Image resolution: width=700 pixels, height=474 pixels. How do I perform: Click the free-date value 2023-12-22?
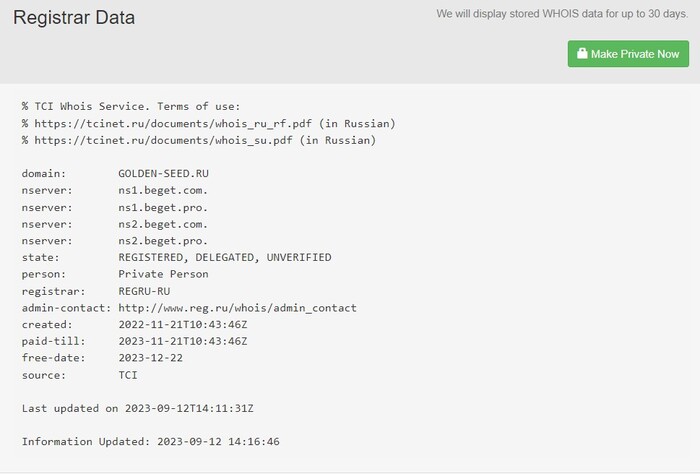click(x=150, y=358)
